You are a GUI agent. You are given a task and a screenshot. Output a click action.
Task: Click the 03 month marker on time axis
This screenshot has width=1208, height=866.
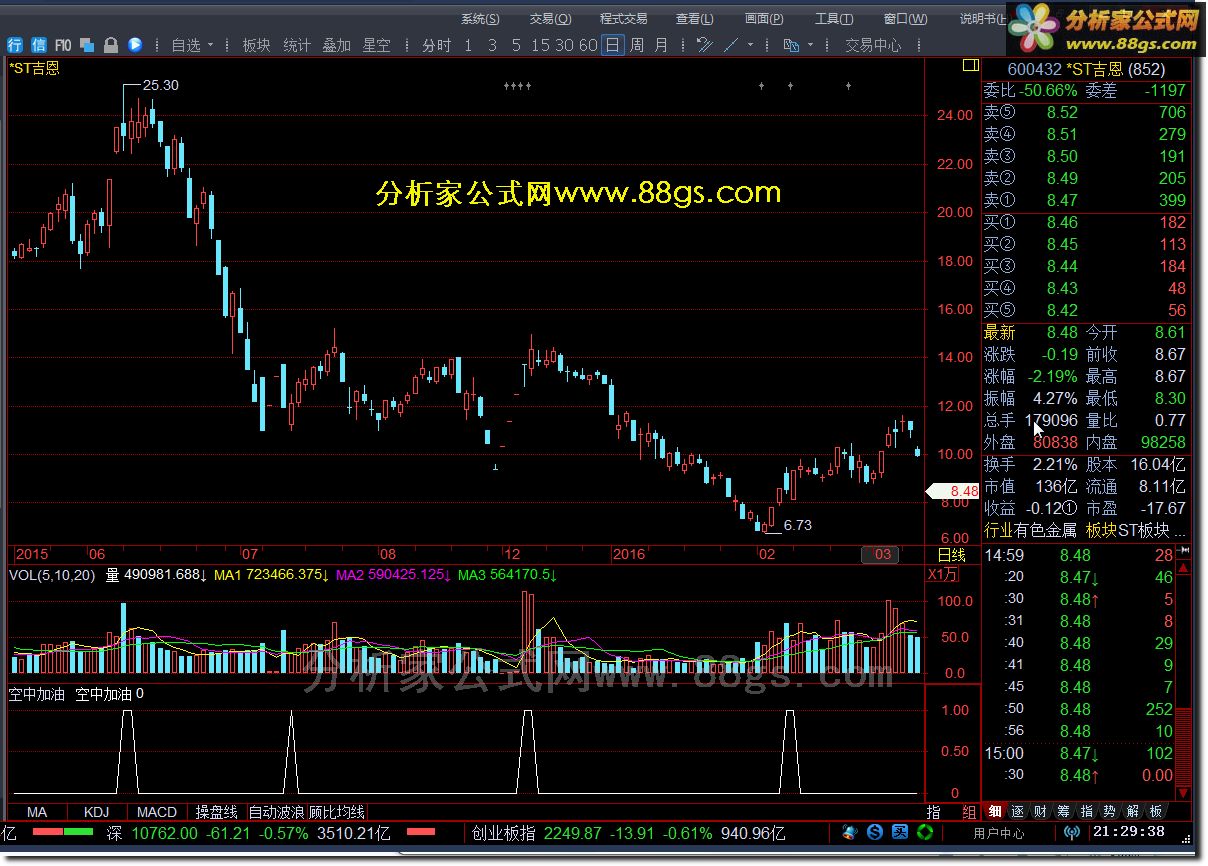tap(882, 554)
